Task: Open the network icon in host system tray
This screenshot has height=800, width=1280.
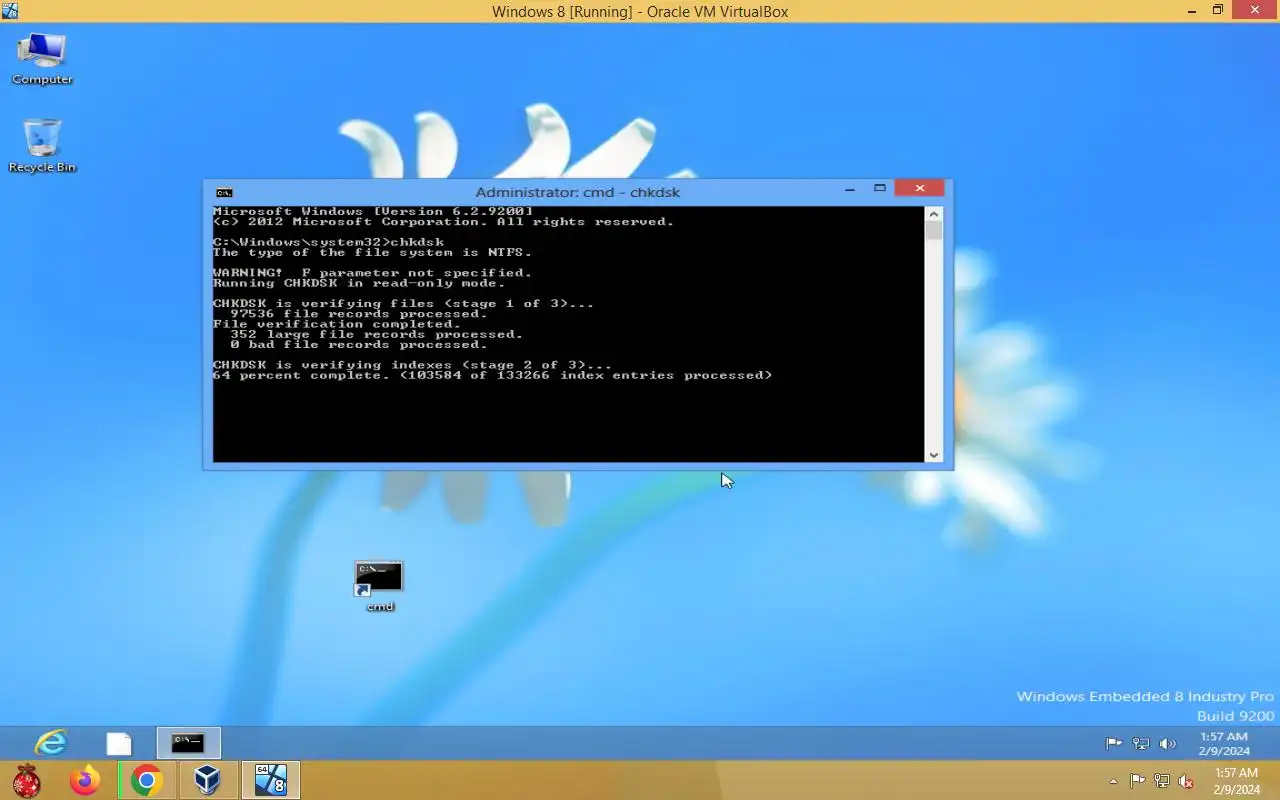Action: [x=1161, y=781]
